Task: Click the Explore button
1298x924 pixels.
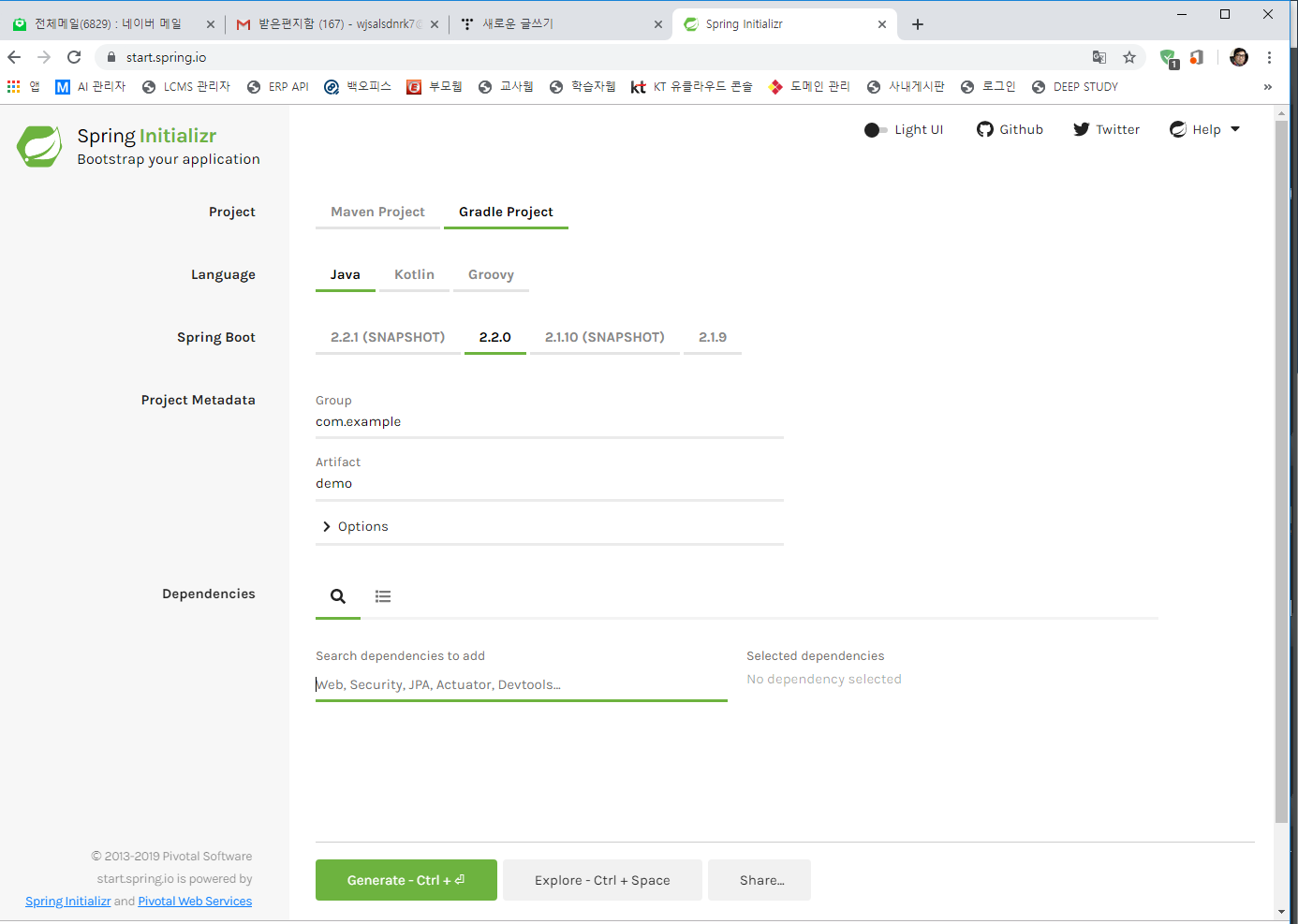Action: coord(602,880)
